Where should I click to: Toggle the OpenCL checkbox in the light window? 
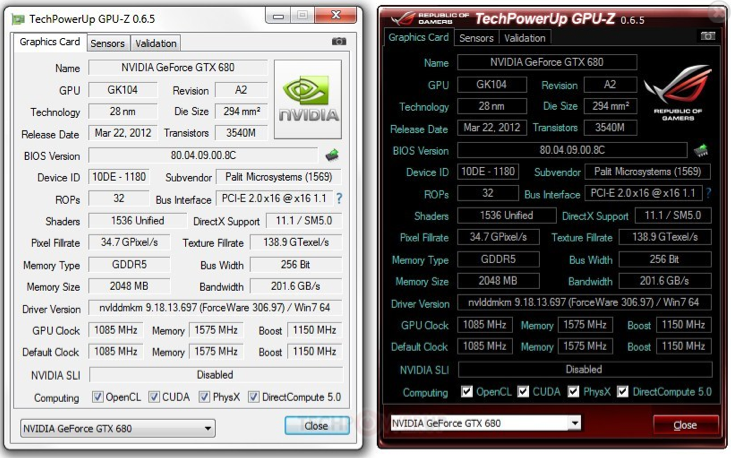pyautogui.click(x=97, y=397)
